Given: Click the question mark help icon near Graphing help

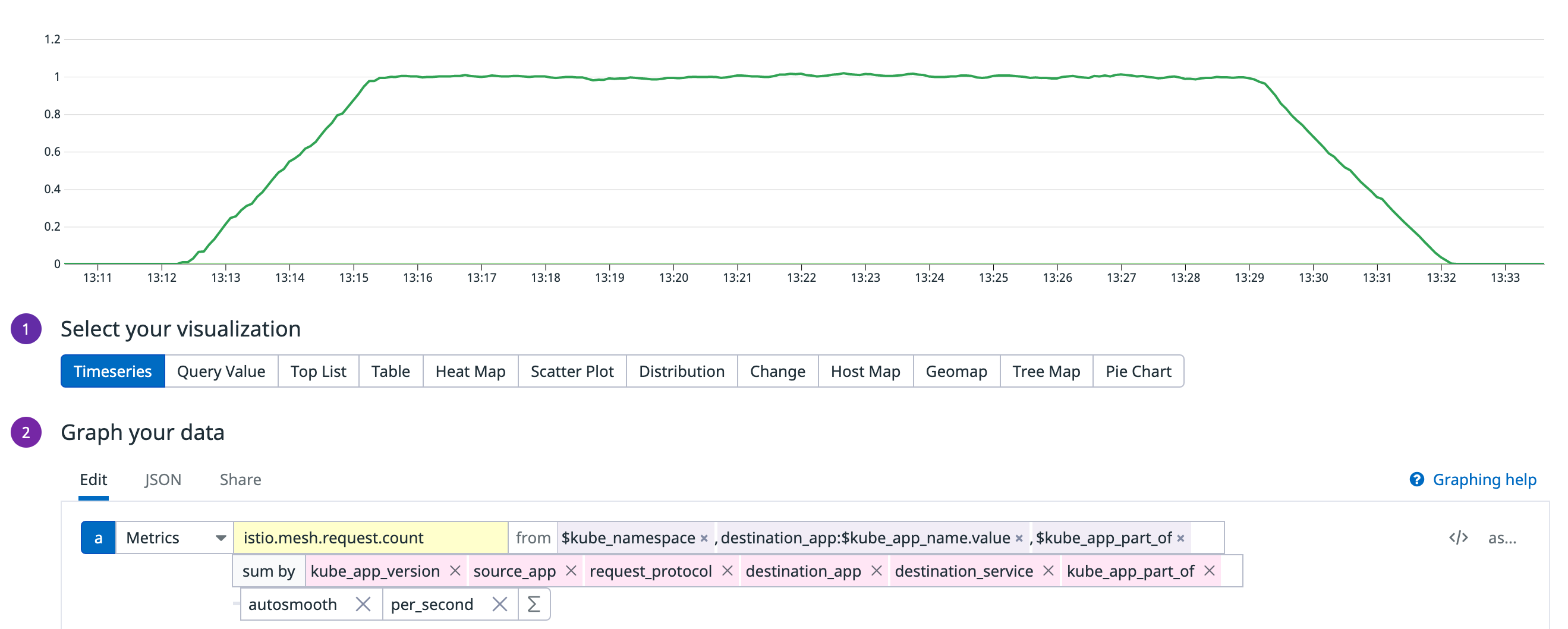Looking at the screenshot, I should [1417, 480].
